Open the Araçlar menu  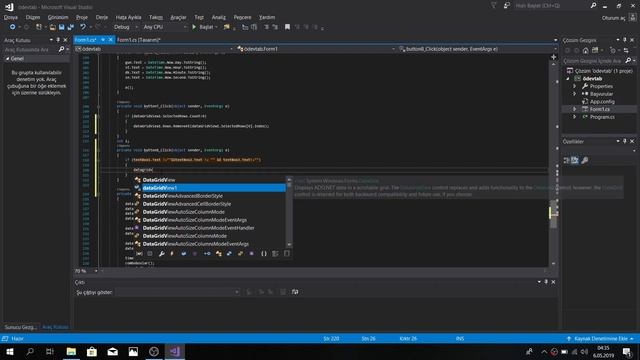pyautogui.click(x=178, y=18)
